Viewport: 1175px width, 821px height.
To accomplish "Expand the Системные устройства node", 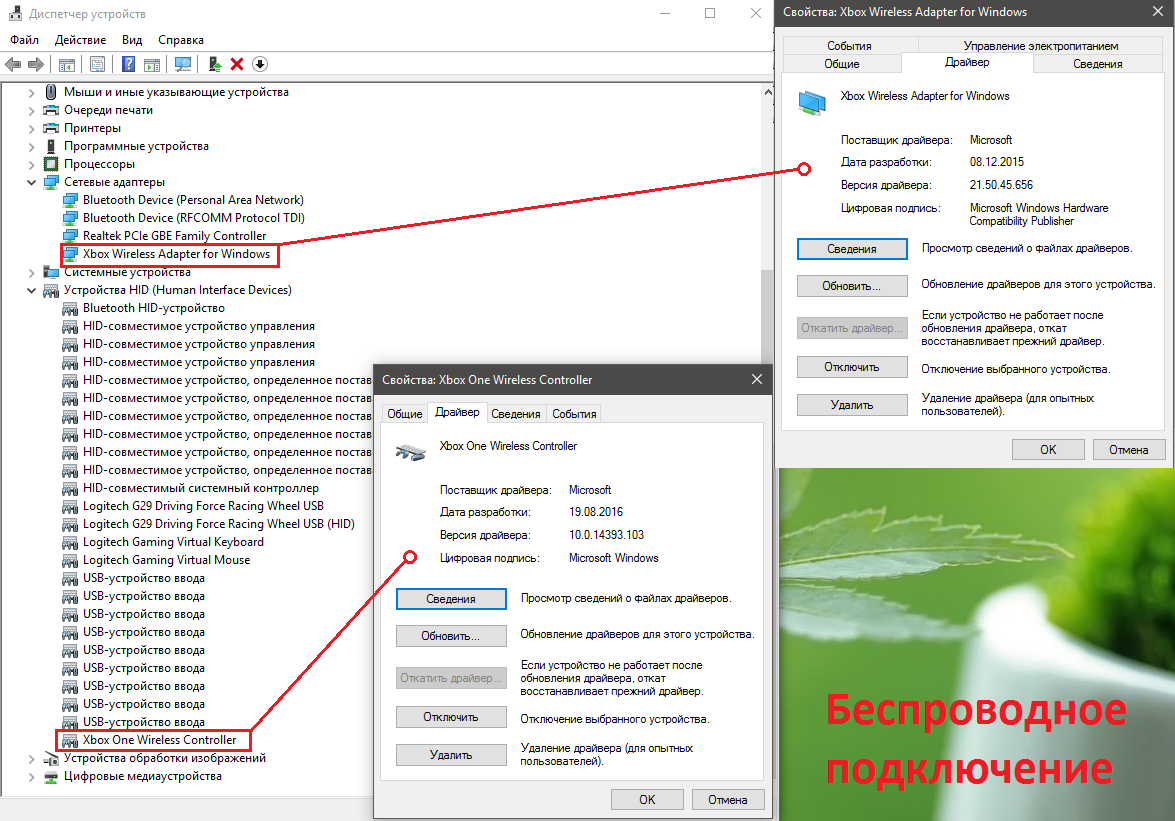I will (31, 273).
